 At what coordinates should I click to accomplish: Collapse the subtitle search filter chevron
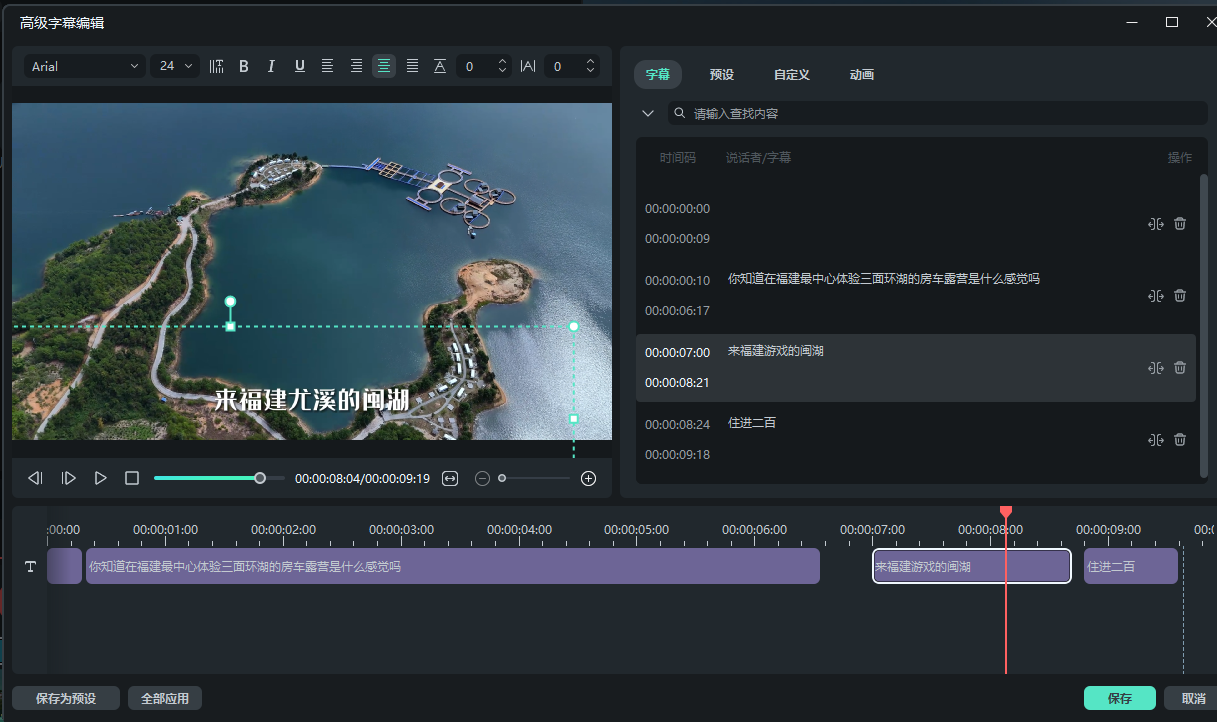coord(648,113)
